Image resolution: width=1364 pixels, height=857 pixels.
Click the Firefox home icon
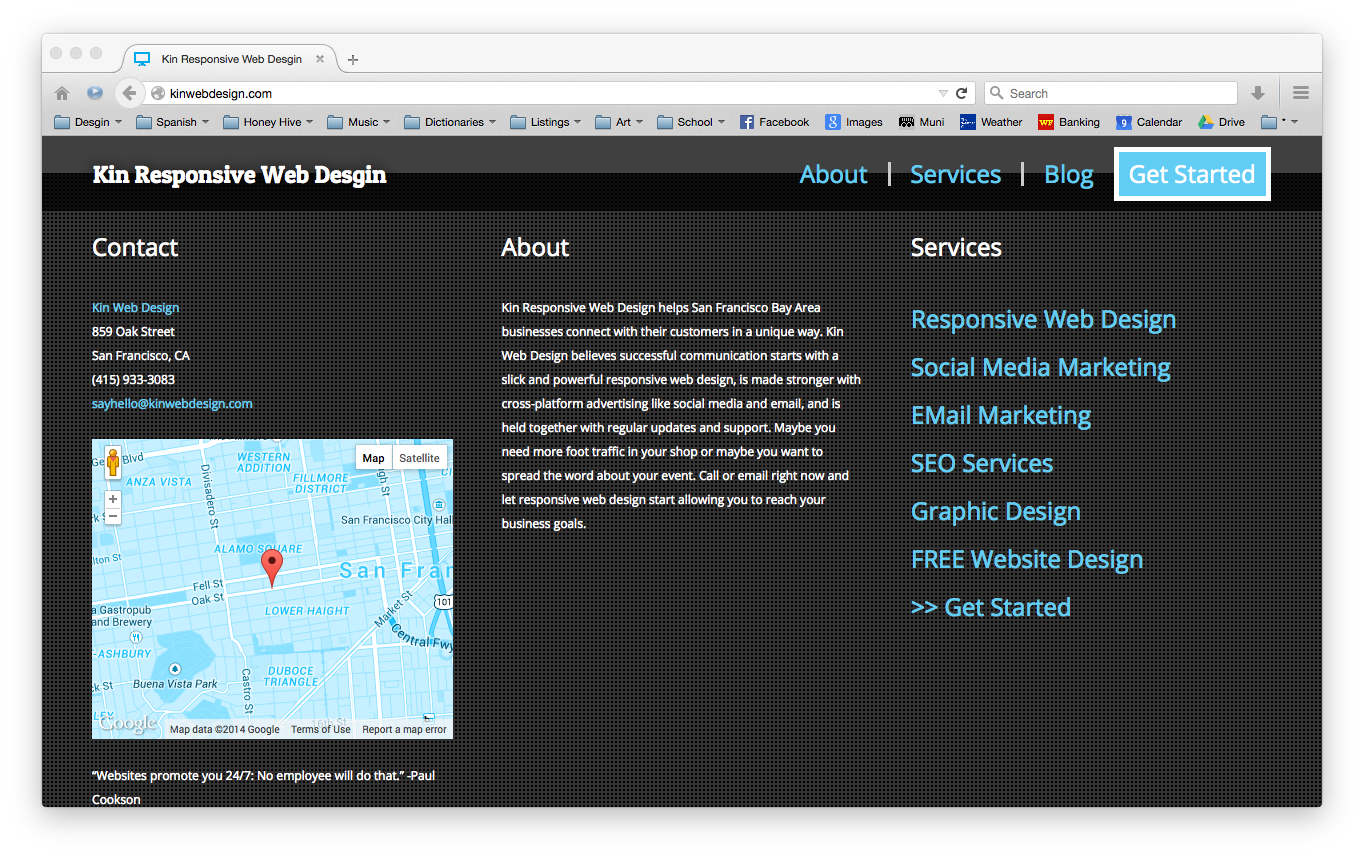pos(62,93)
